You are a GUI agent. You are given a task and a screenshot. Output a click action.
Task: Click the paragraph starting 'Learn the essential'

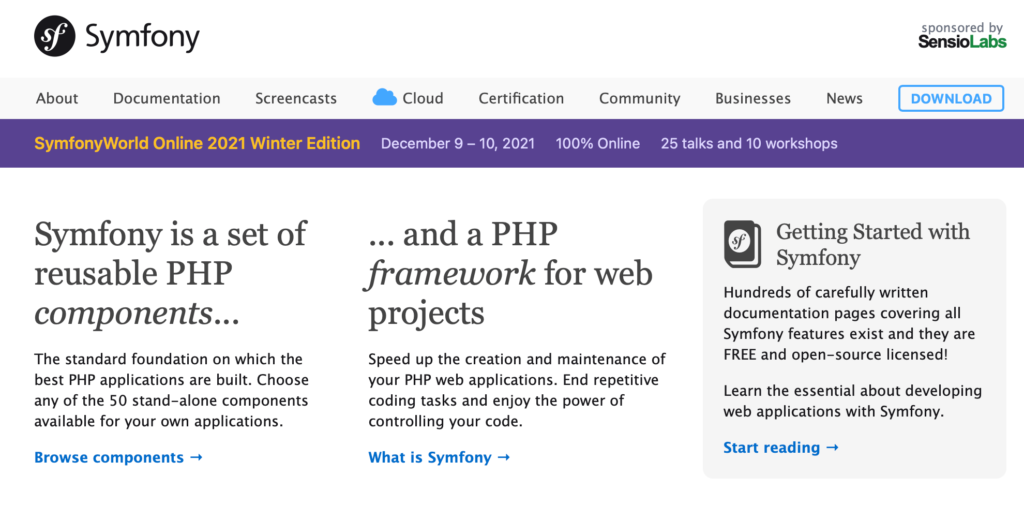tap(852, 401)
